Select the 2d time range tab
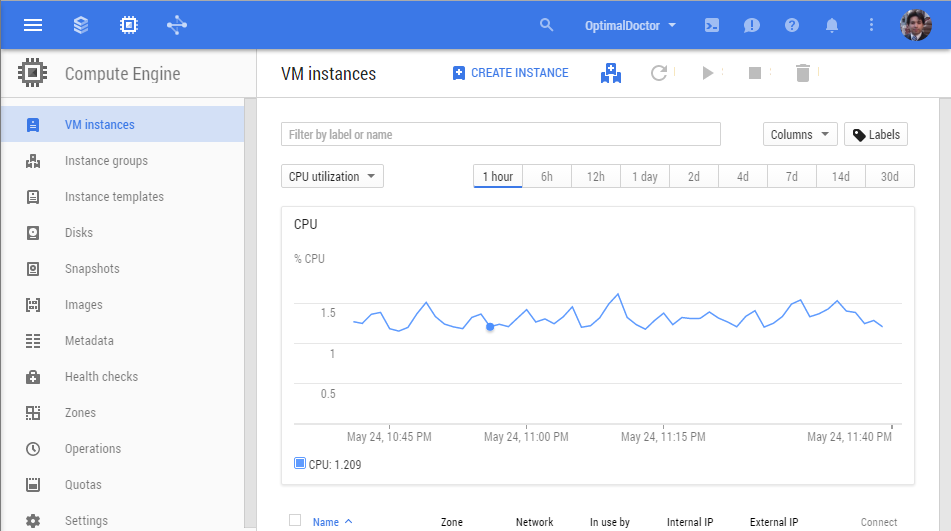The height and width of the screenshot is (531, 951). 694,176
